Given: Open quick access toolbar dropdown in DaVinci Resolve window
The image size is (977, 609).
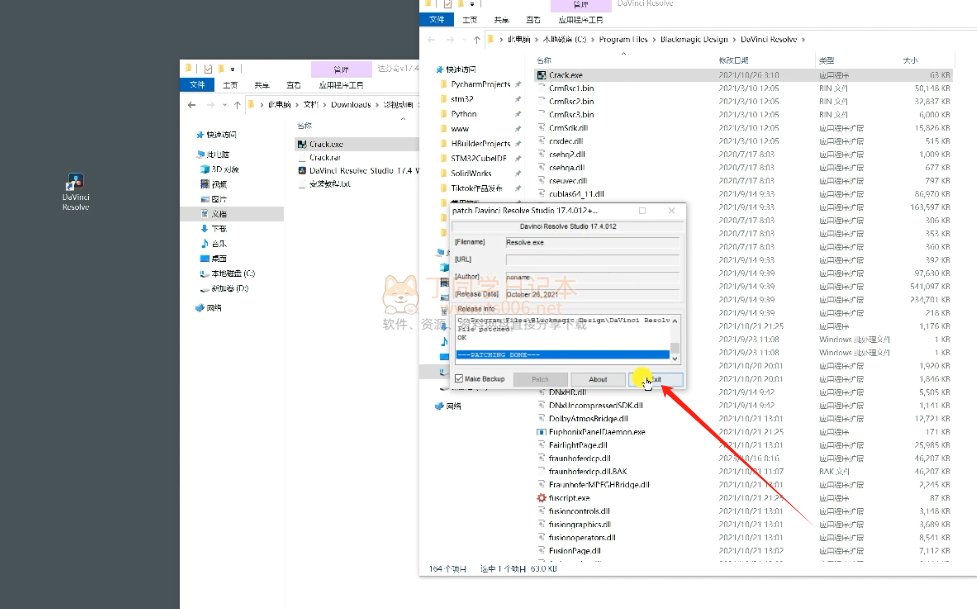Looking at the screenshot, I should coord(472,4).
